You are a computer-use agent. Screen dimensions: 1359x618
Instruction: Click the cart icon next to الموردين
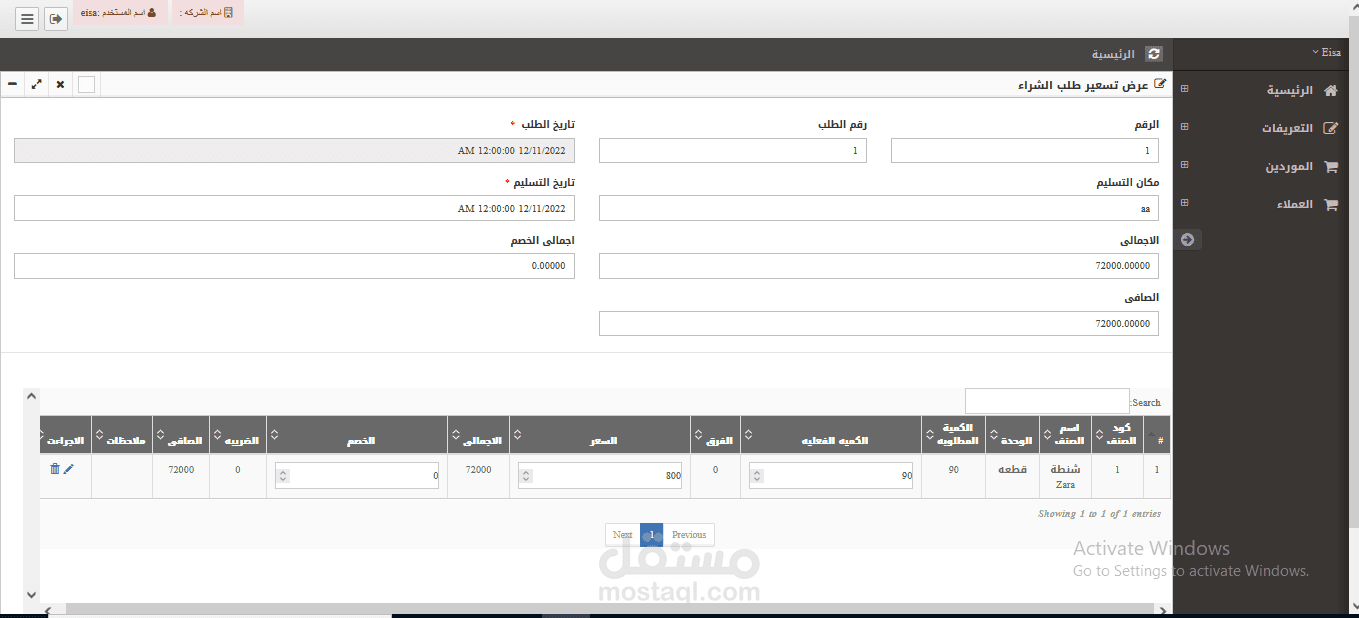1330,167
